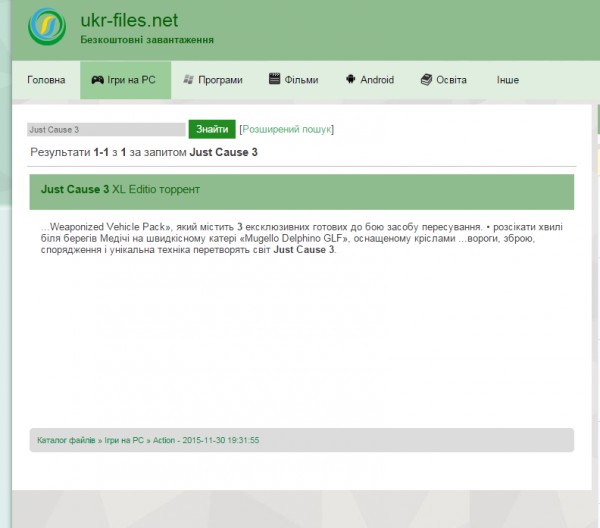
Task: Click the results count line Результати 1-1 з 1
Action: pyautogui.click(x=144, y=152)
